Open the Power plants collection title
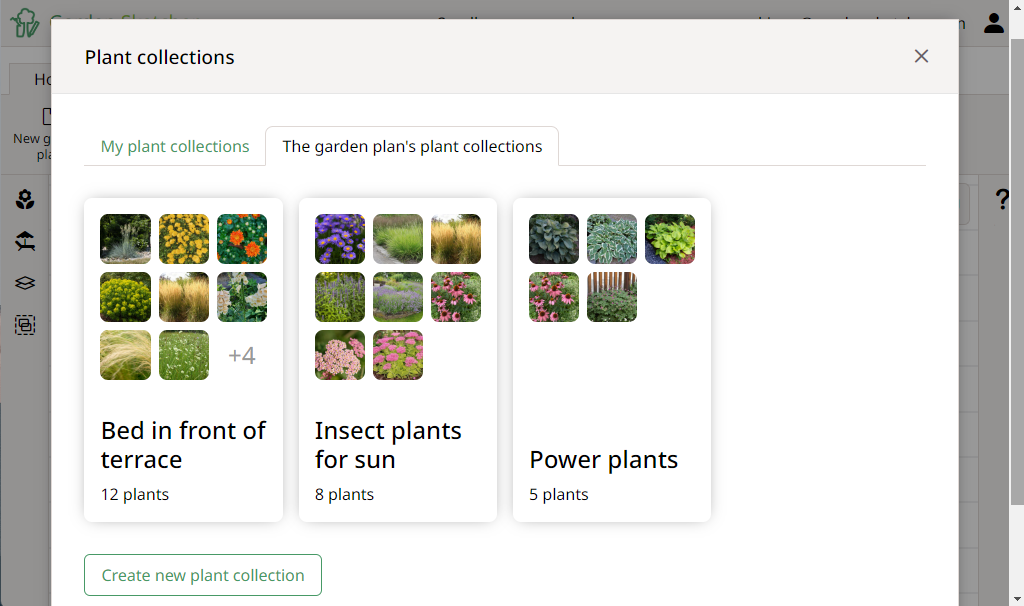Screen dimensions: 1024x606 [603, 460]
